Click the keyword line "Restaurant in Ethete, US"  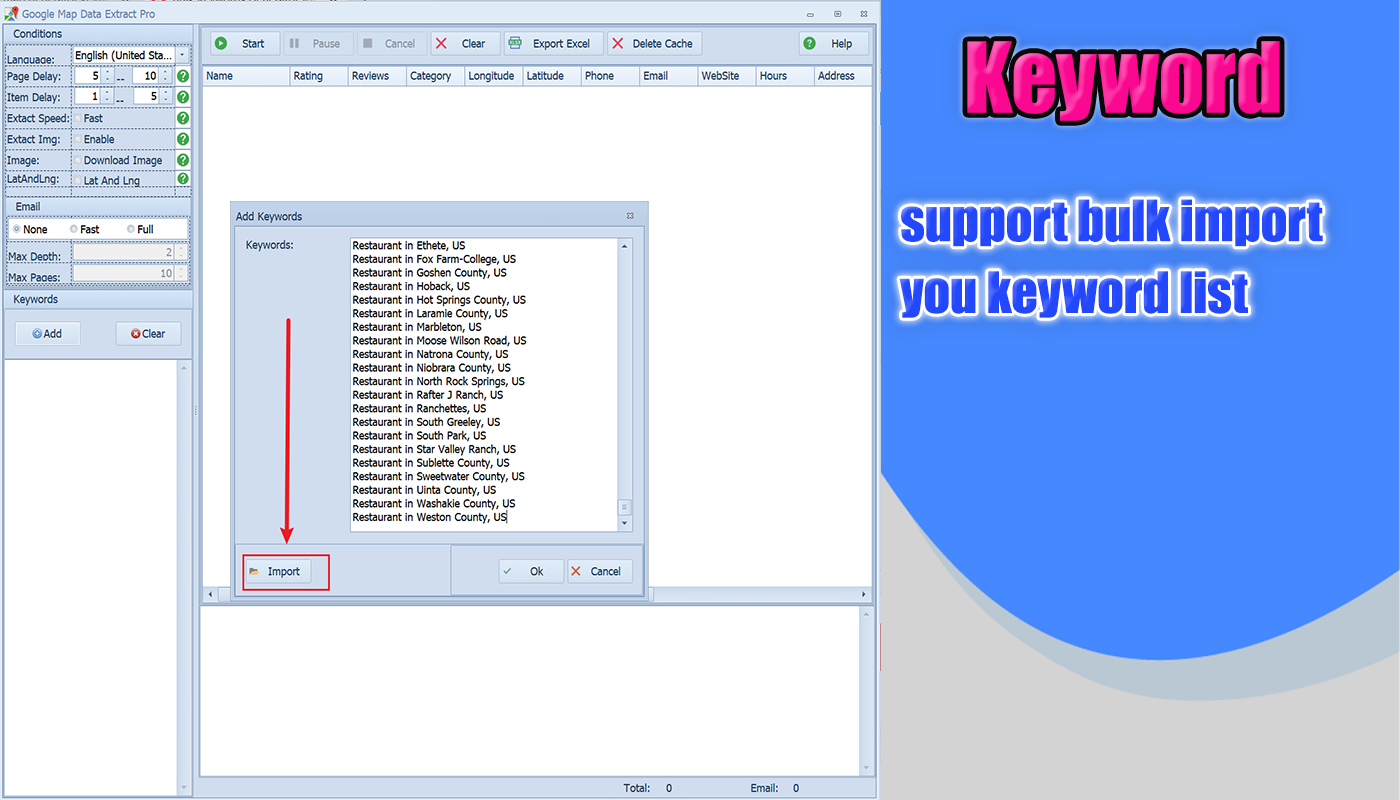point(409,245)
